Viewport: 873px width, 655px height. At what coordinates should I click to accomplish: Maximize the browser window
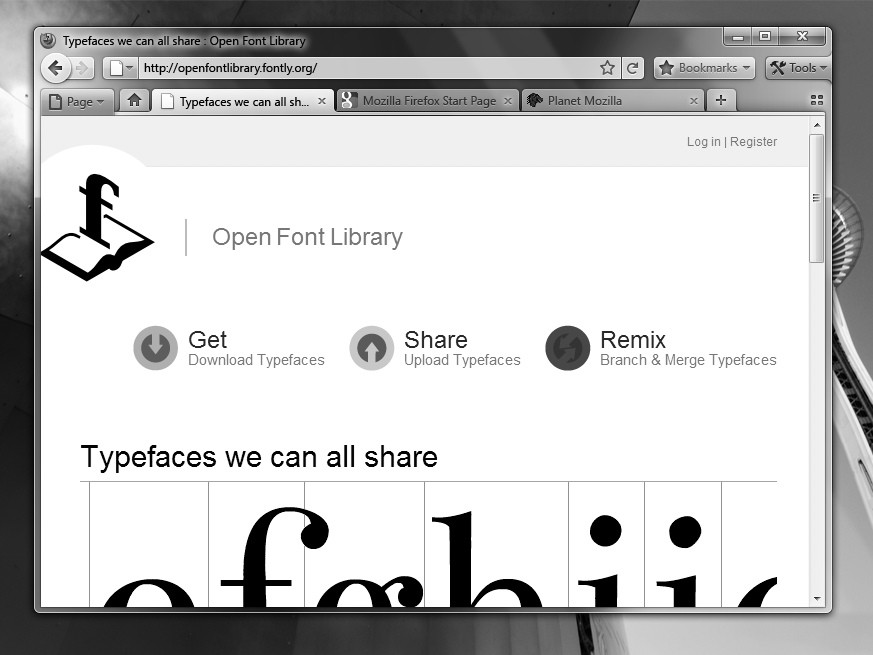765,37
